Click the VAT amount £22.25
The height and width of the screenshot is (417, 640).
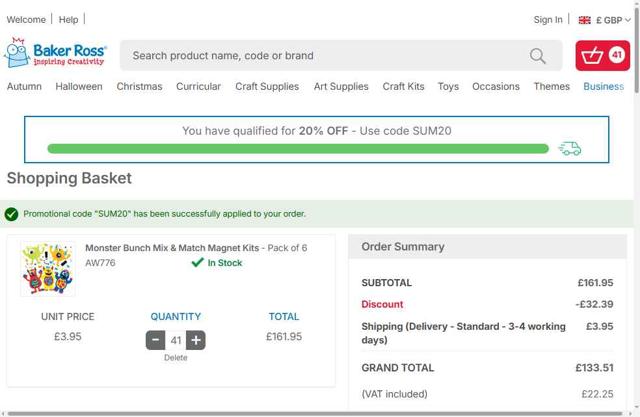[x=597, y=394]
